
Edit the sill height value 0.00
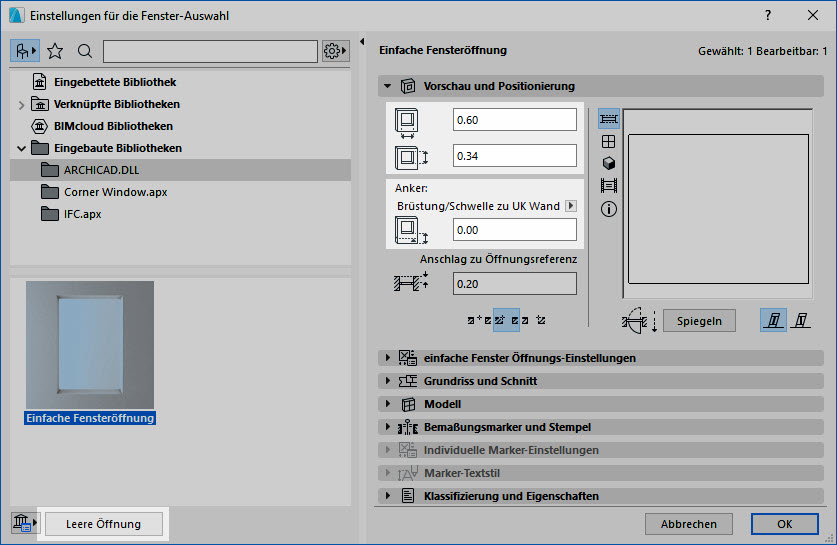pos(515,230)
